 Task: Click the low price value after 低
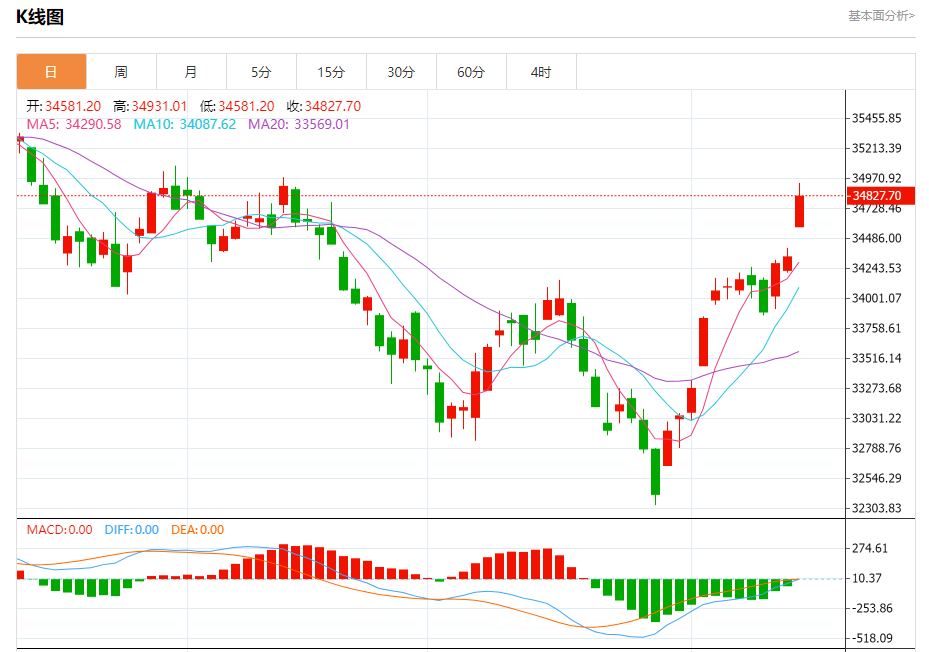[246, 106]
